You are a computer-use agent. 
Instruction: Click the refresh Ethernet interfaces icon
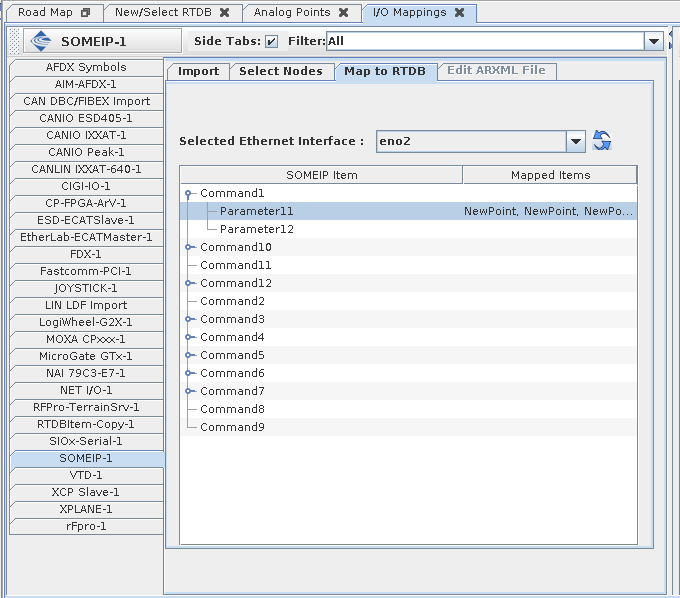602,141
